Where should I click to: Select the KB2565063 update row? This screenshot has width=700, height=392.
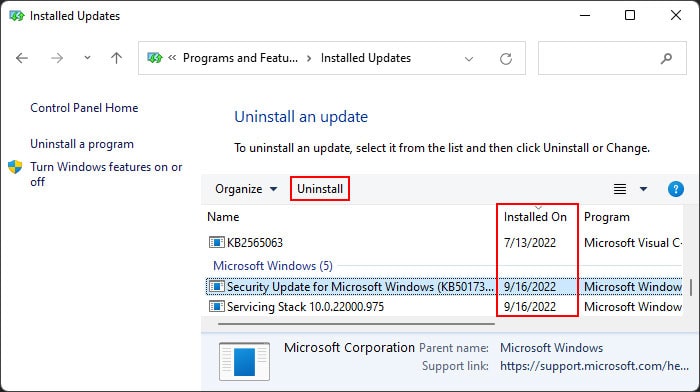click(444, 242)
